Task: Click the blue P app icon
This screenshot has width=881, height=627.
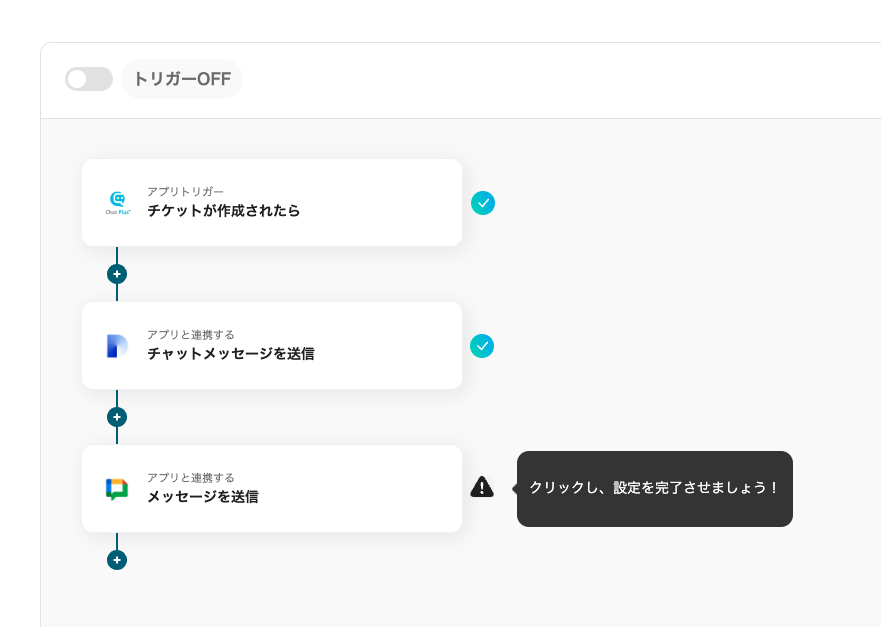Action: pos(117,346)
